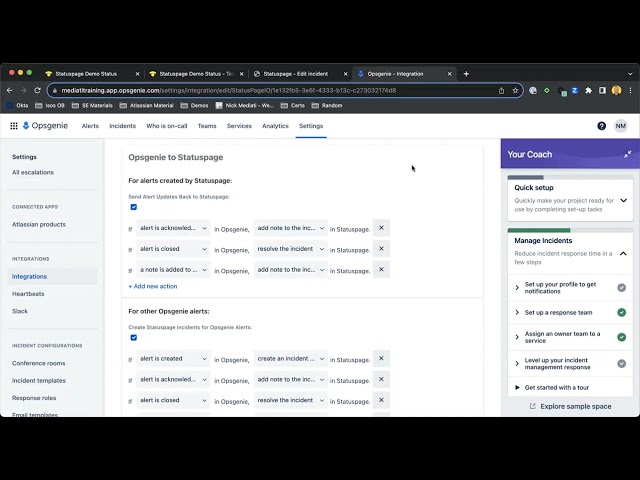Close the Opsgenie - Integration browser tab
Screen dimensions: 640x480
[x=449, y=74]
